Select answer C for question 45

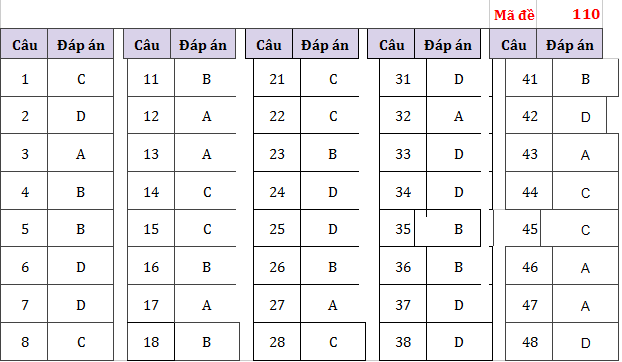(x=580, y=228)
